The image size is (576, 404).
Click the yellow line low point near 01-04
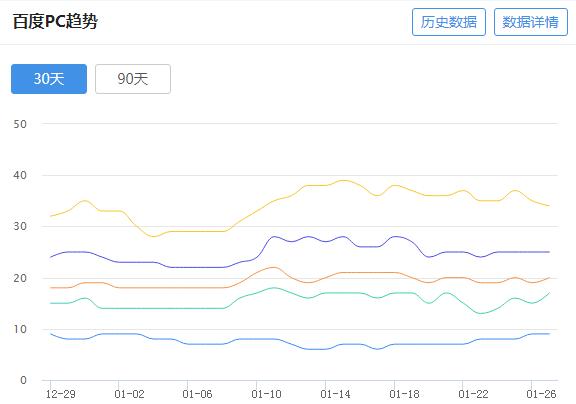(154, 236)
